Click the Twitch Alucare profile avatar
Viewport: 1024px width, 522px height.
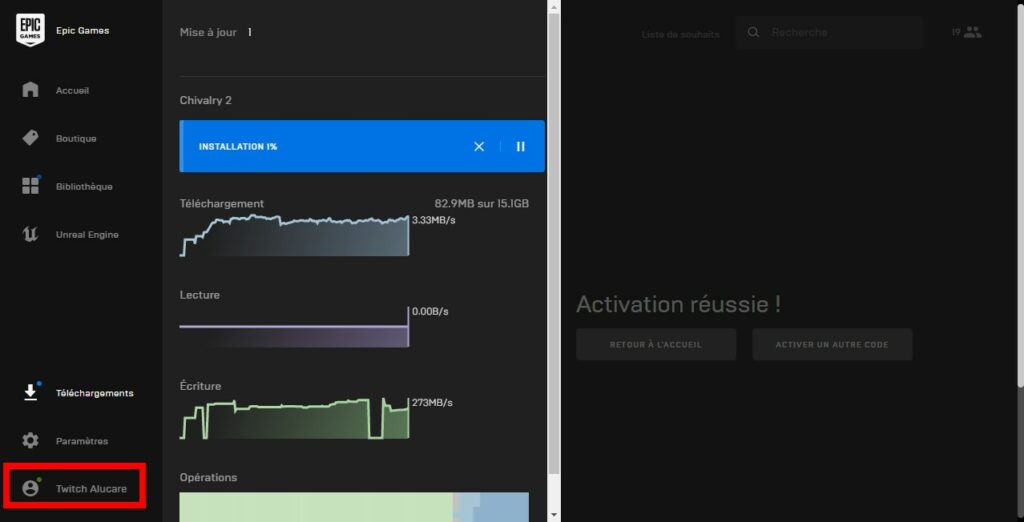[30, 488]
